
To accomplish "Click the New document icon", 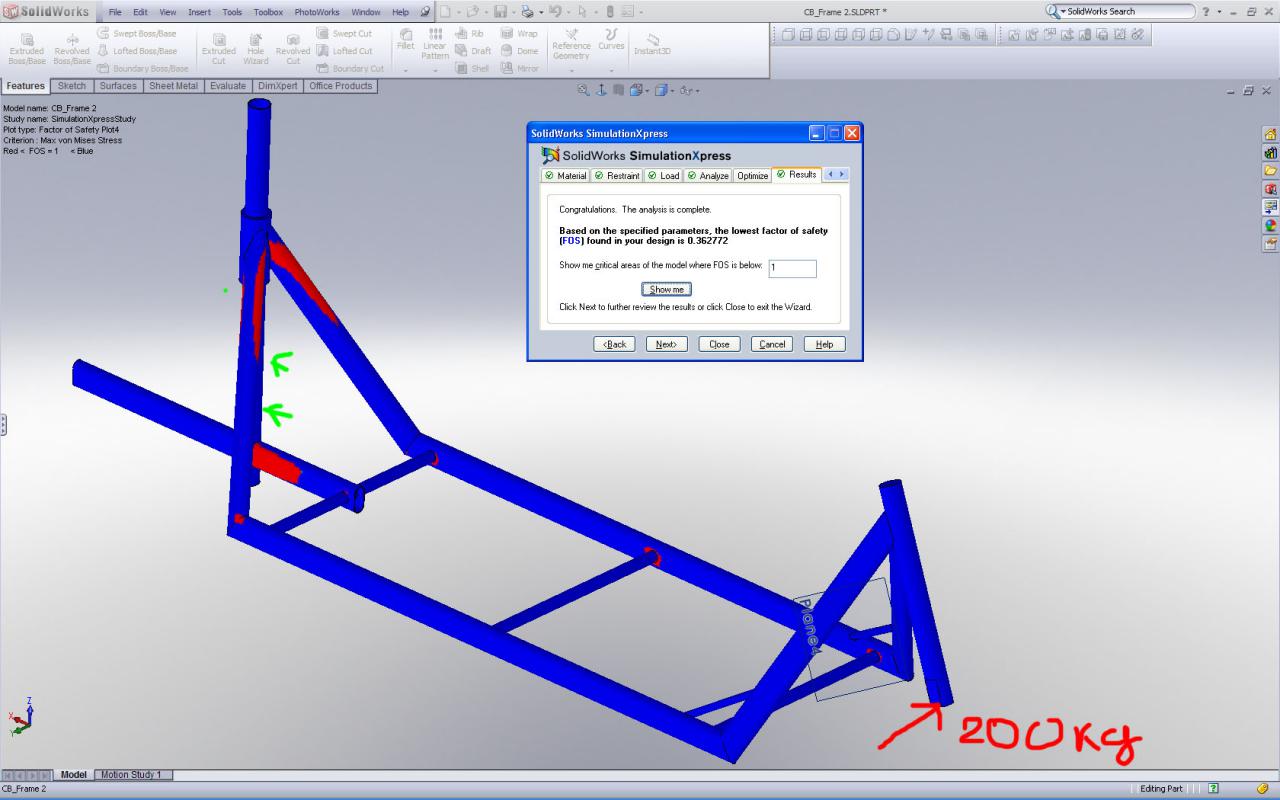I will click(445, 12).
